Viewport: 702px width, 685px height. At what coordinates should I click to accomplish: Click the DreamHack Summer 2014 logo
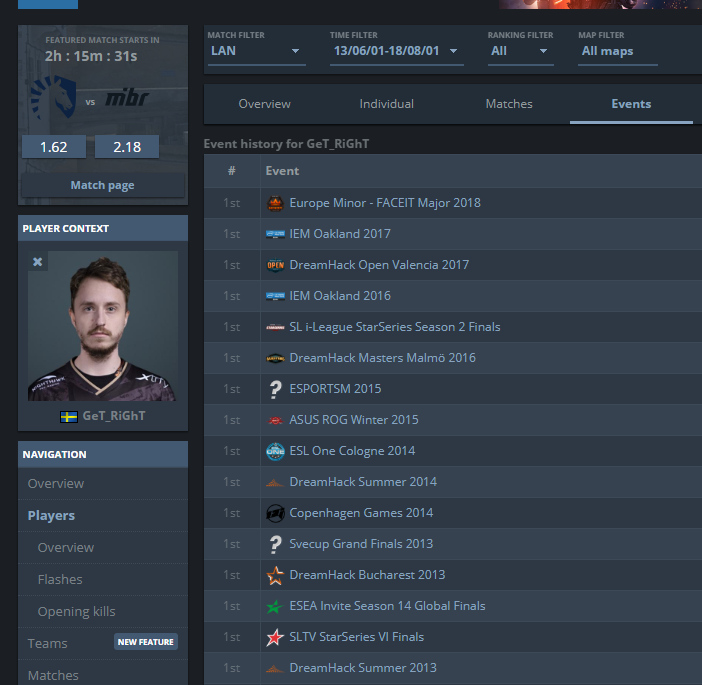click(x=275, y=483)
